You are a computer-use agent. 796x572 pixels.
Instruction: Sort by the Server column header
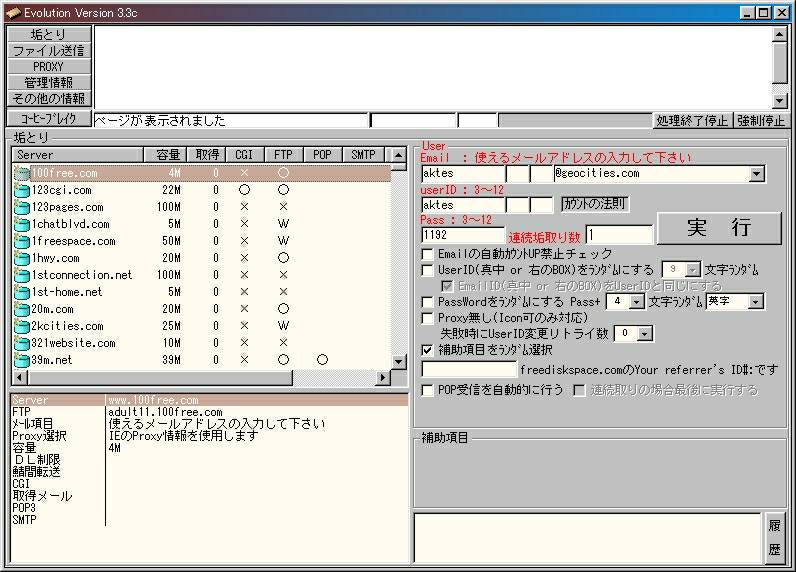point(78,155)
